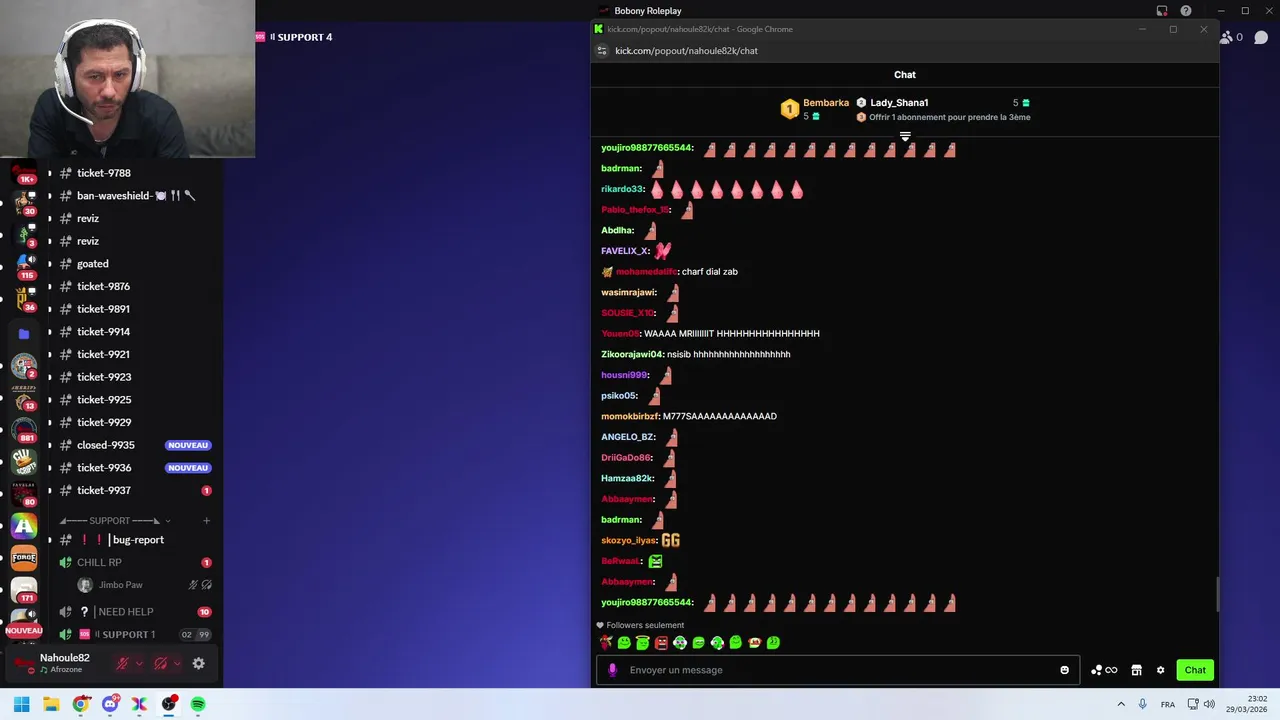Insert first red character emote
The height and width of the screenshot is (720, 1280).
(x=605, y=643)
